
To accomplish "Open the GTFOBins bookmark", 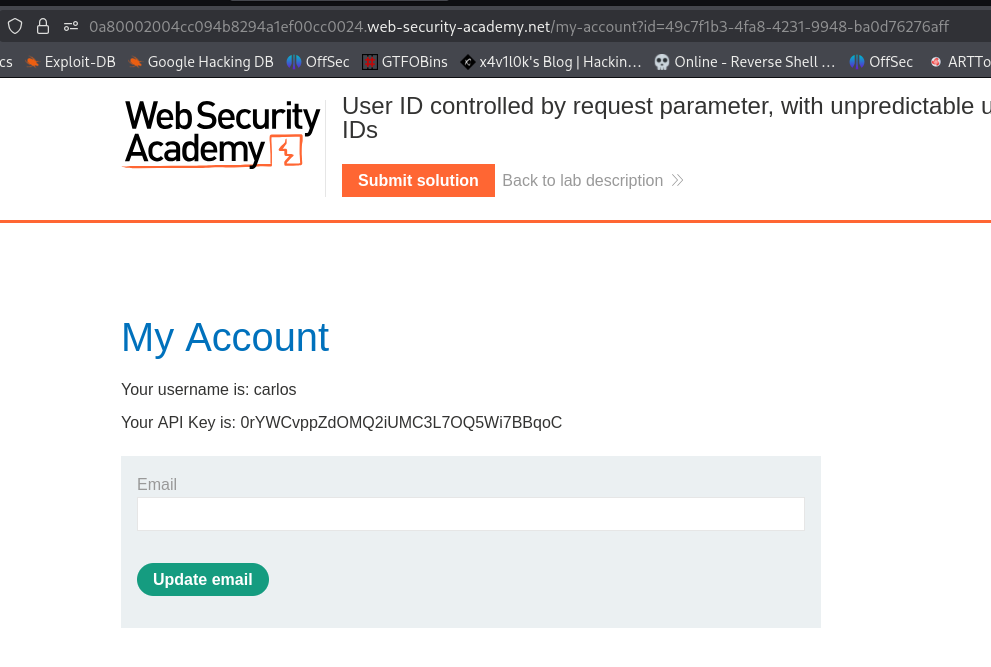I will [405, 62].
